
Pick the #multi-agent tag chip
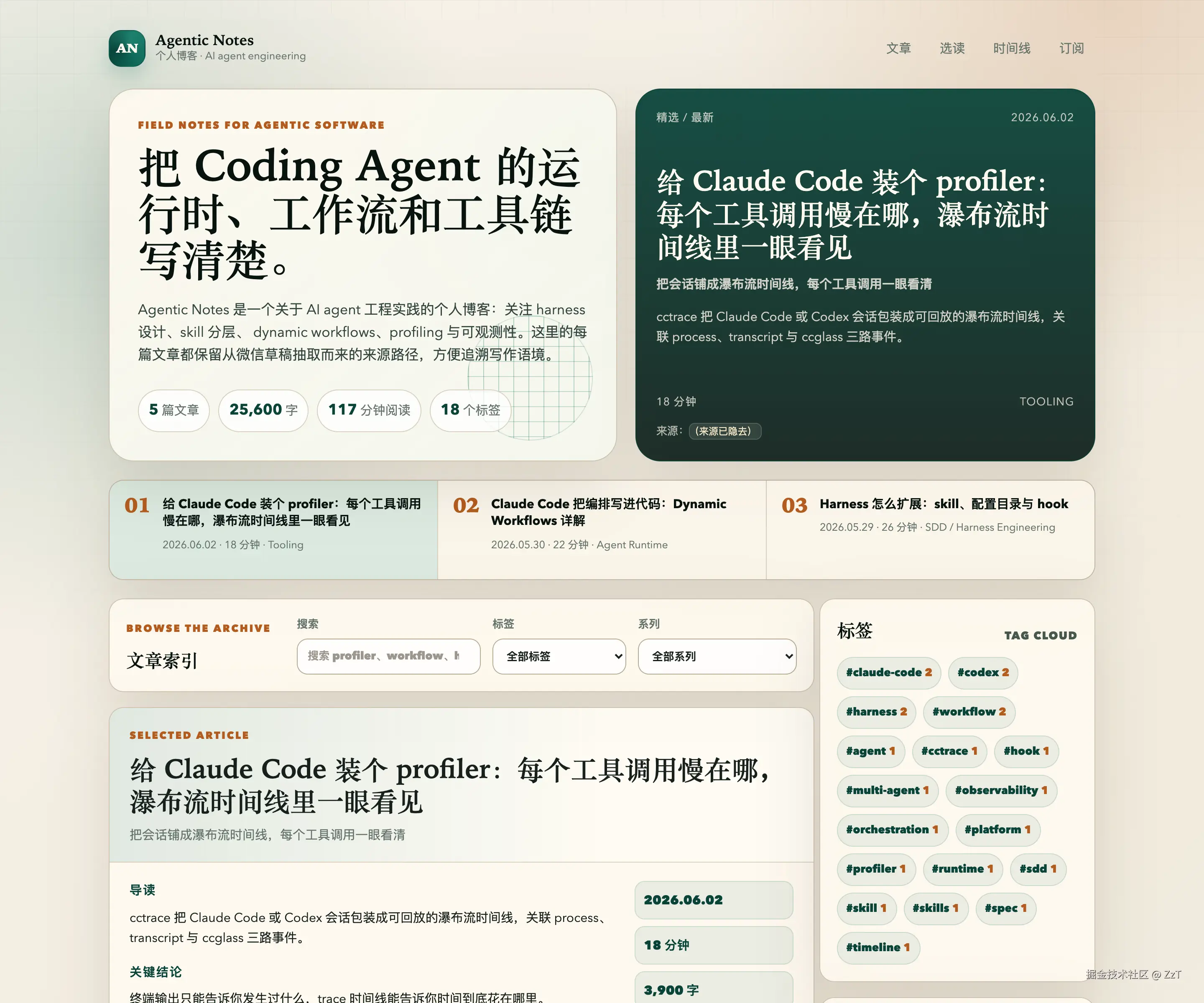pos(887,790)
